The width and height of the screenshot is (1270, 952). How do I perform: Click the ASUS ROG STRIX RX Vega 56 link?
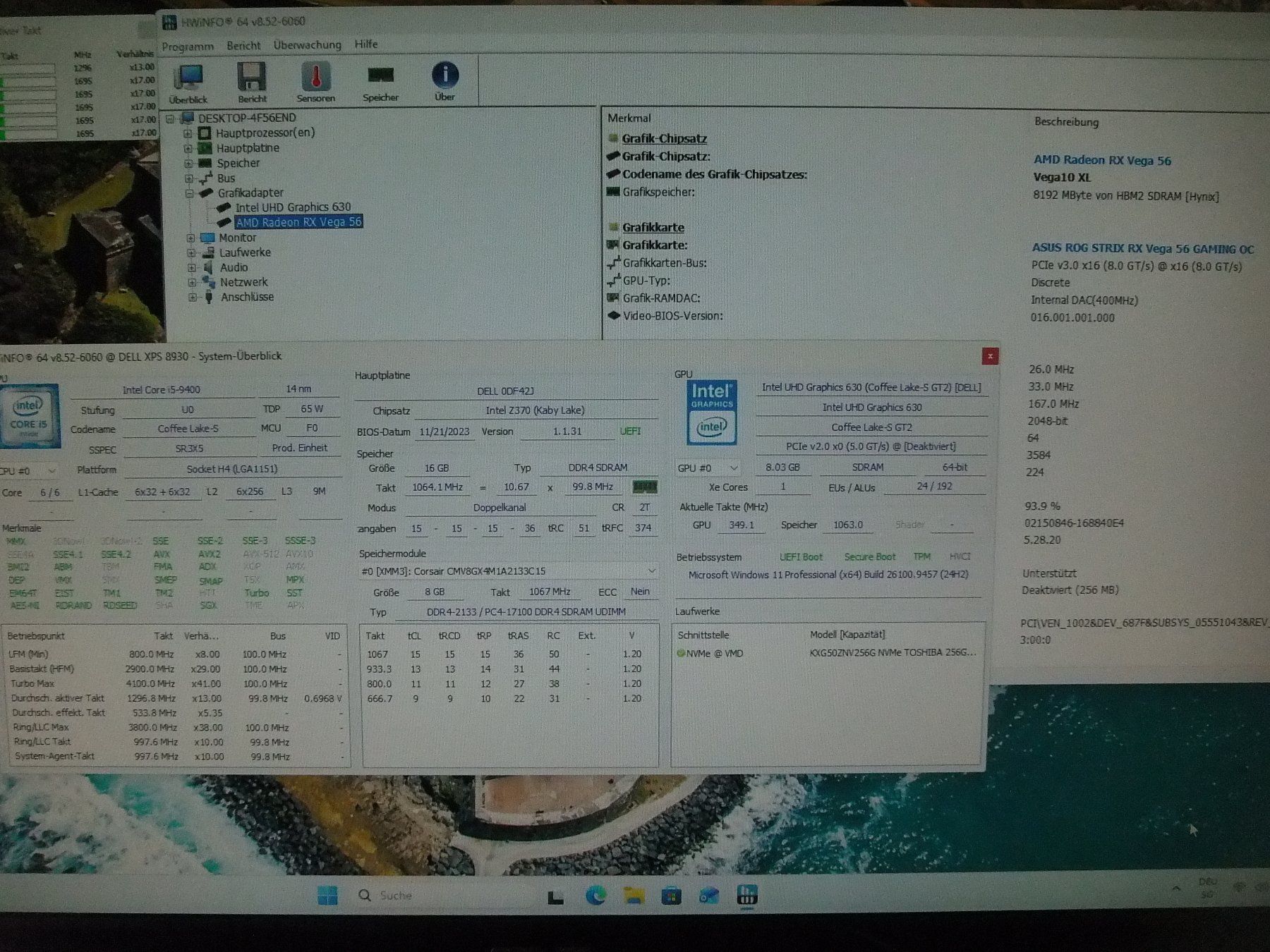(x=1143, y=248)
